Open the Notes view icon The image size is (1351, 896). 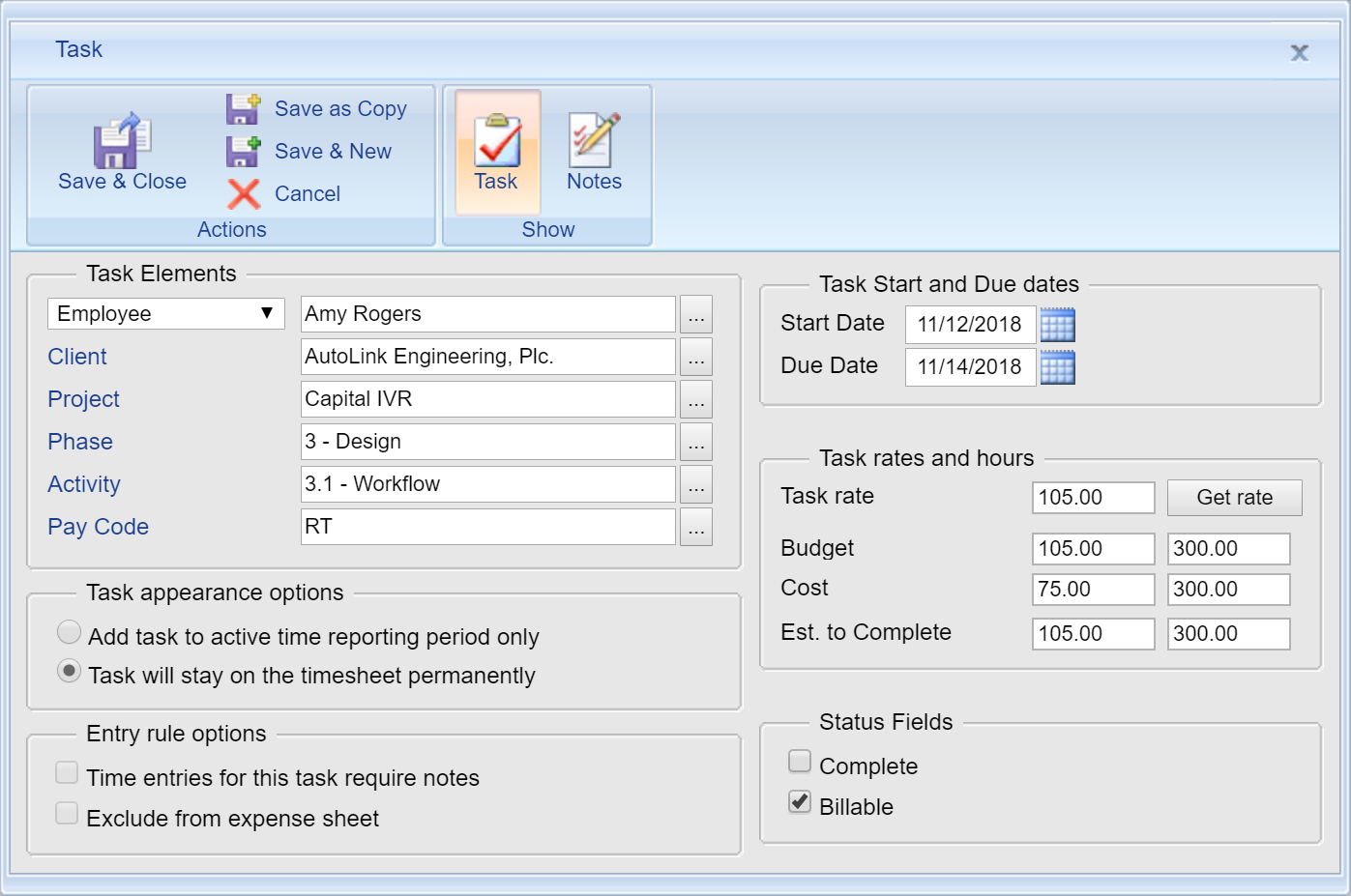[594, 140]
